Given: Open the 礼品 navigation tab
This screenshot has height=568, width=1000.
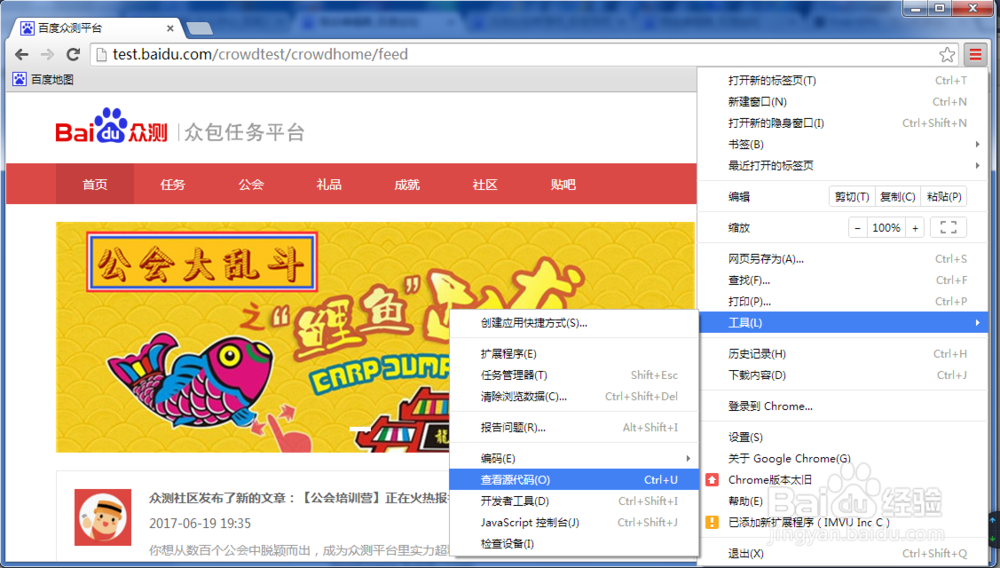Looking at the screenshot, I should pyautogui.click(x=329, y=184).
